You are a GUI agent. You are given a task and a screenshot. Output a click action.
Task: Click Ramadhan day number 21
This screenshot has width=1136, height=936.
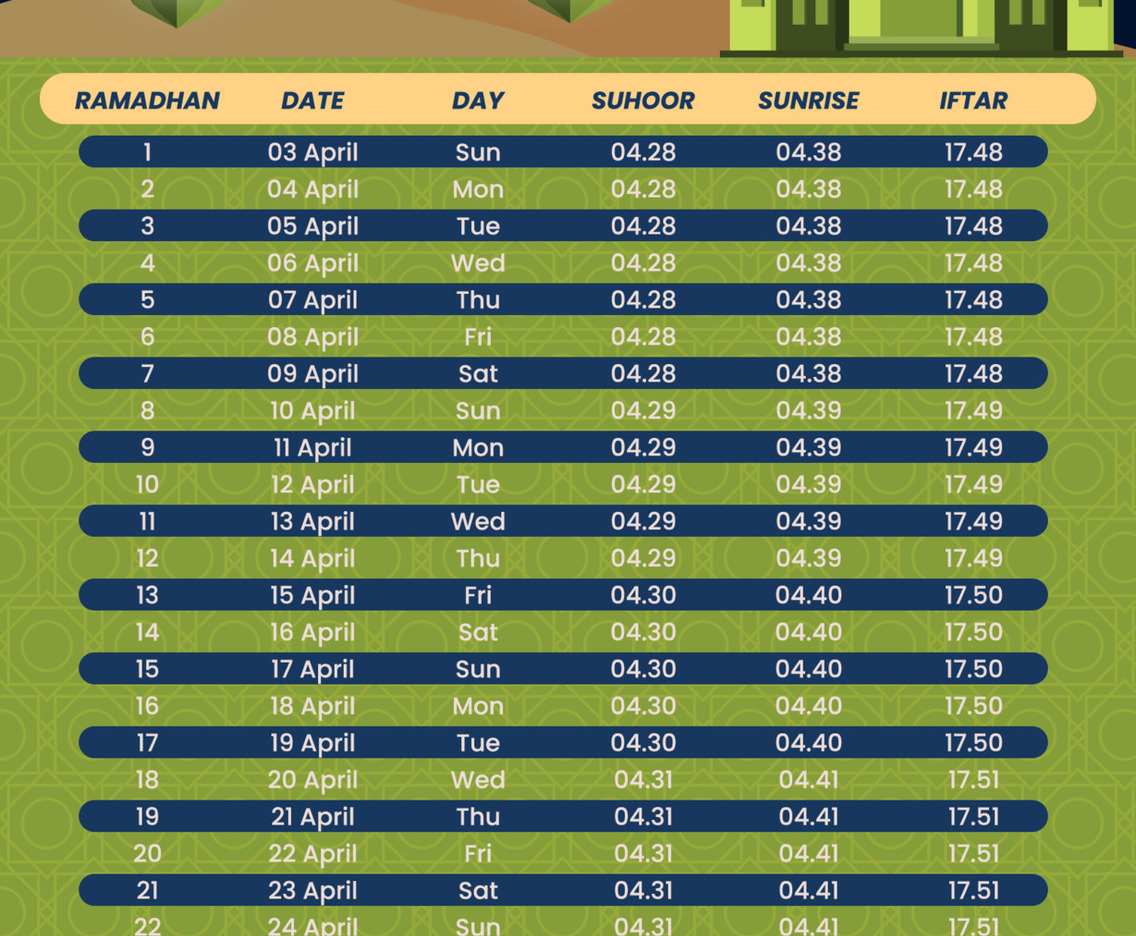tap(147, 891)
